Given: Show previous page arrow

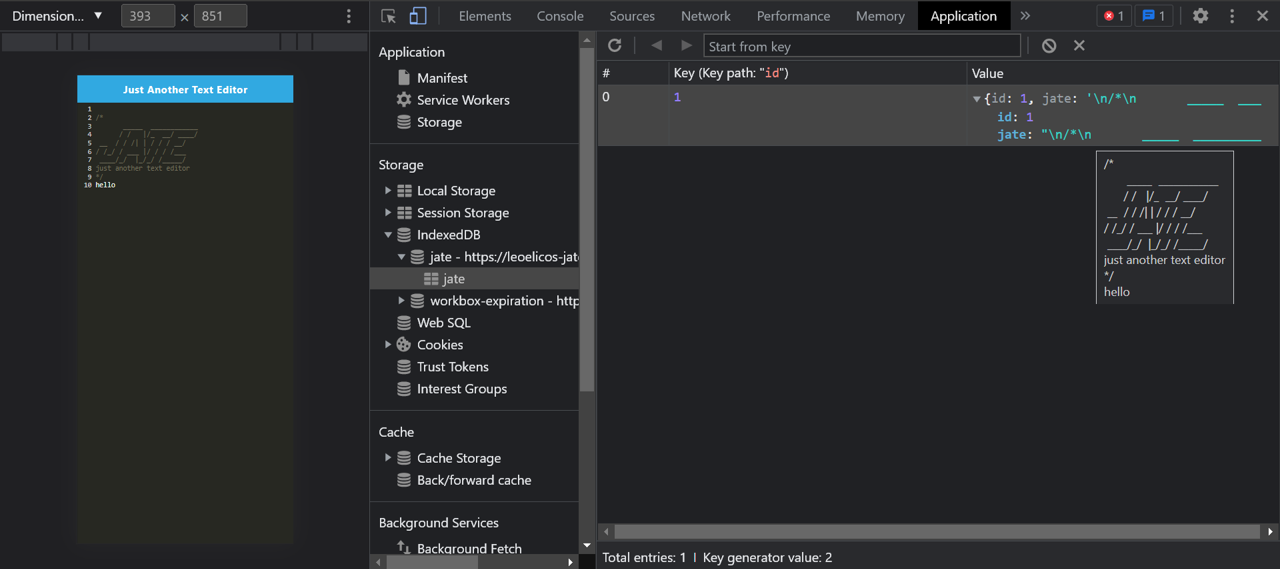Looking at the screenshot, I should [x=656, y=45].
